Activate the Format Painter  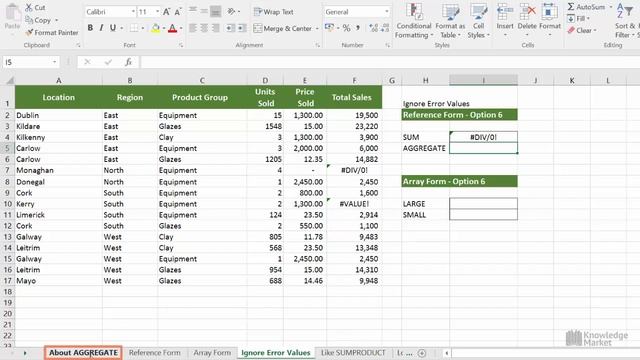tap(52, 32)
